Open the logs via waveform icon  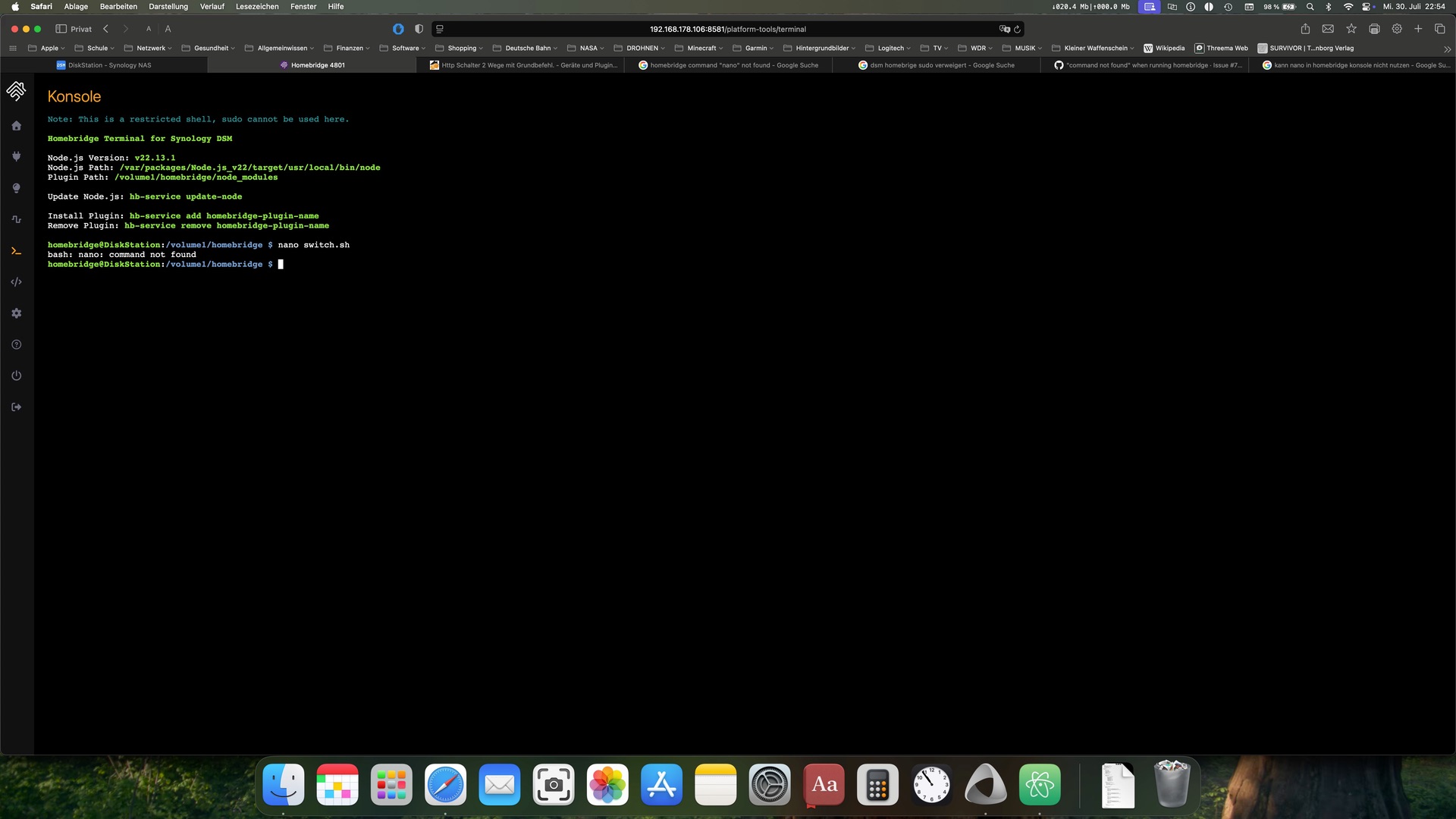17,219
